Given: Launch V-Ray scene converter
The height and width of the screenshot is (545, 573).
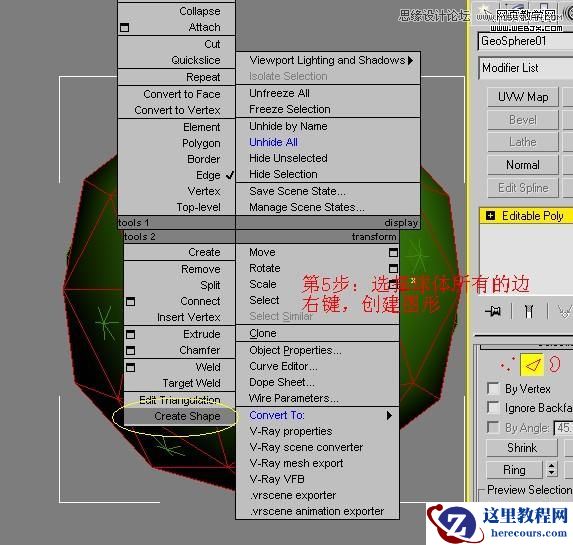Looking at the screenshot, I should [306, 447].
